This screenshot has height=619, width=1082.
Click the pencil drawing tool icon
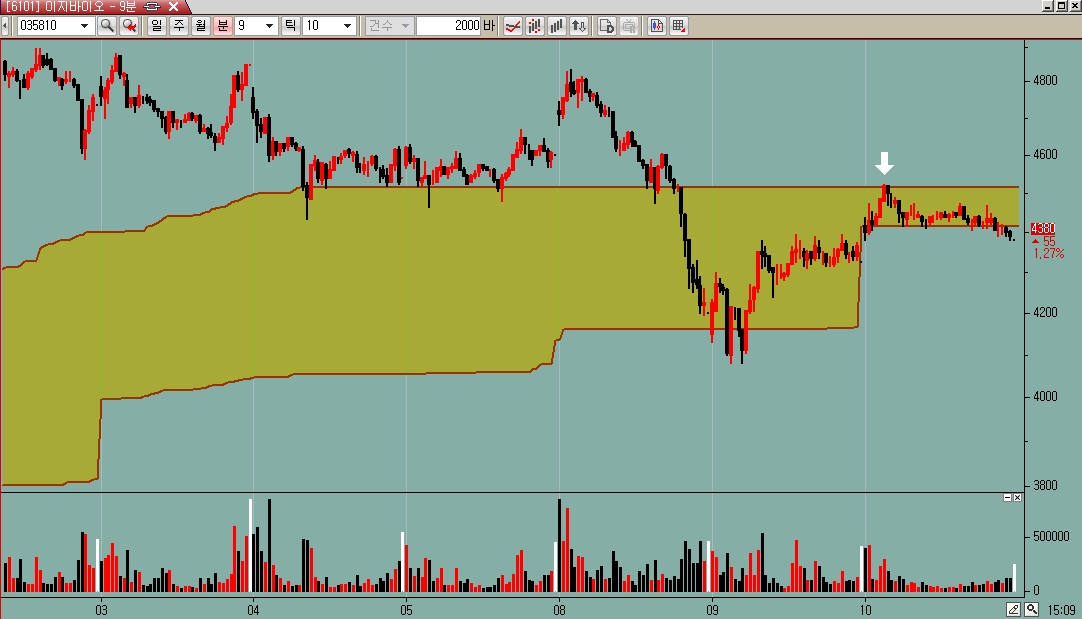click(1014, 609)
